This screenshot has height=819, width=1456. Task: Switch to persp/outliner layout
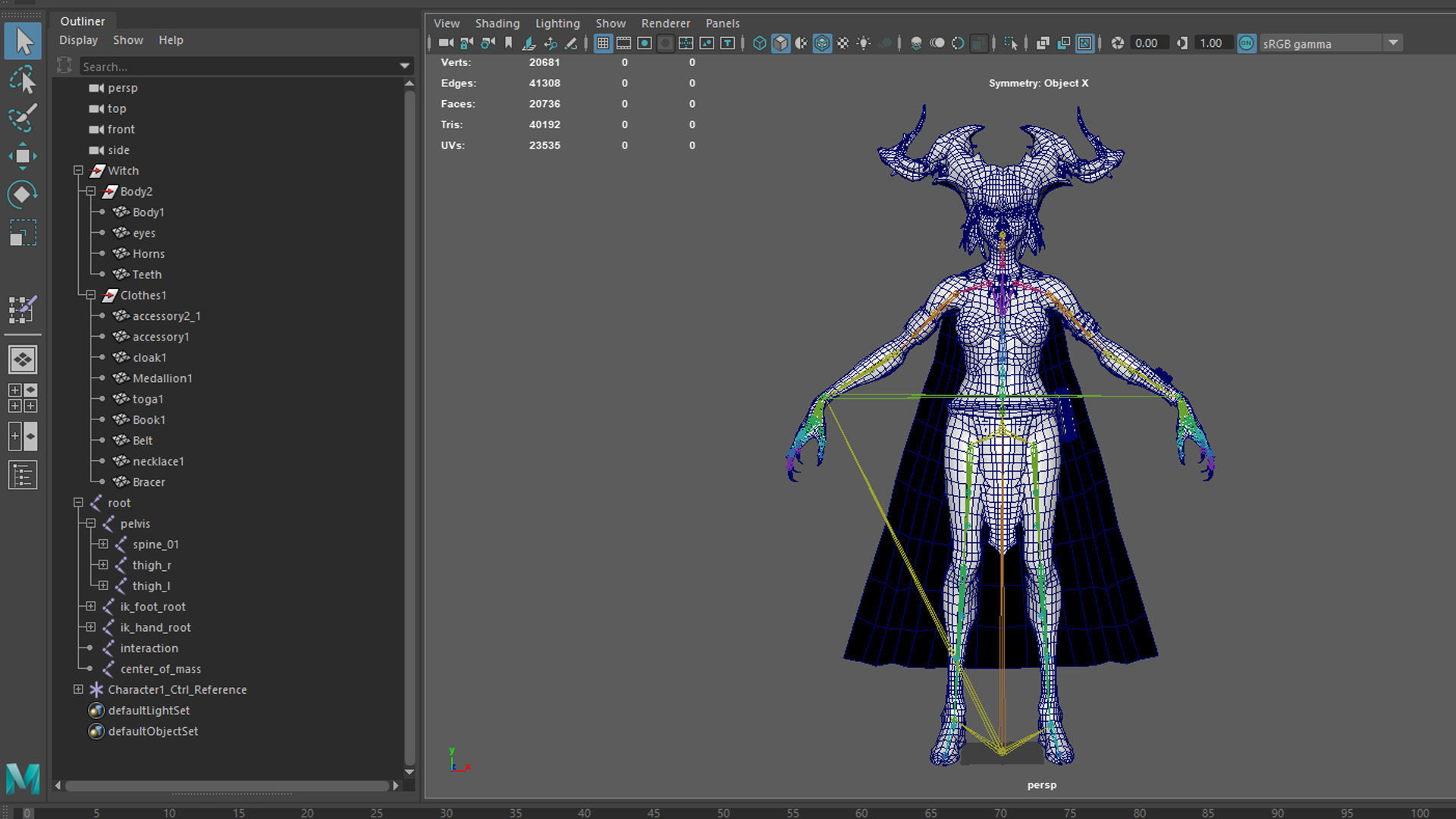[23, 436]
